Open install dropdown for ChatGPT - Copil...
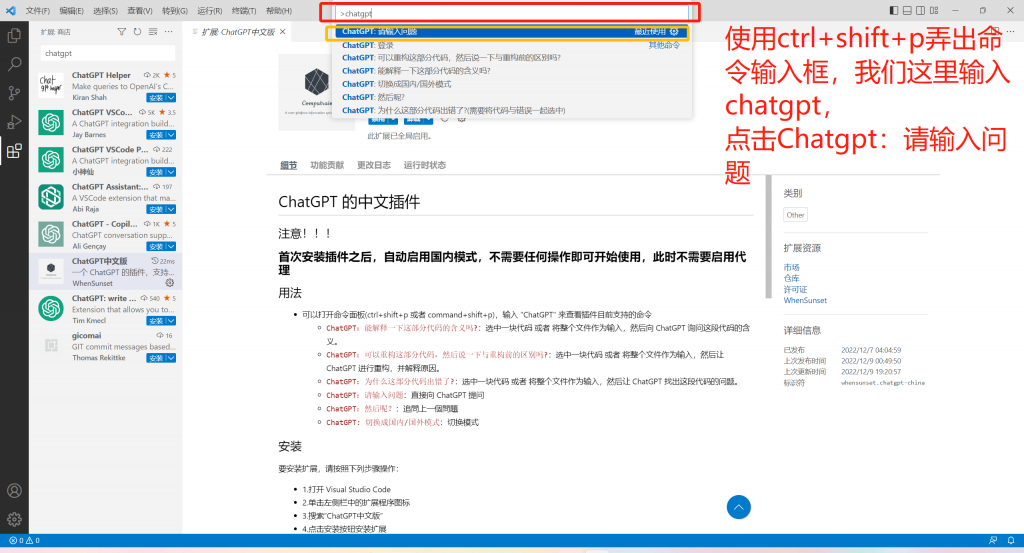 tap(170, 247)
